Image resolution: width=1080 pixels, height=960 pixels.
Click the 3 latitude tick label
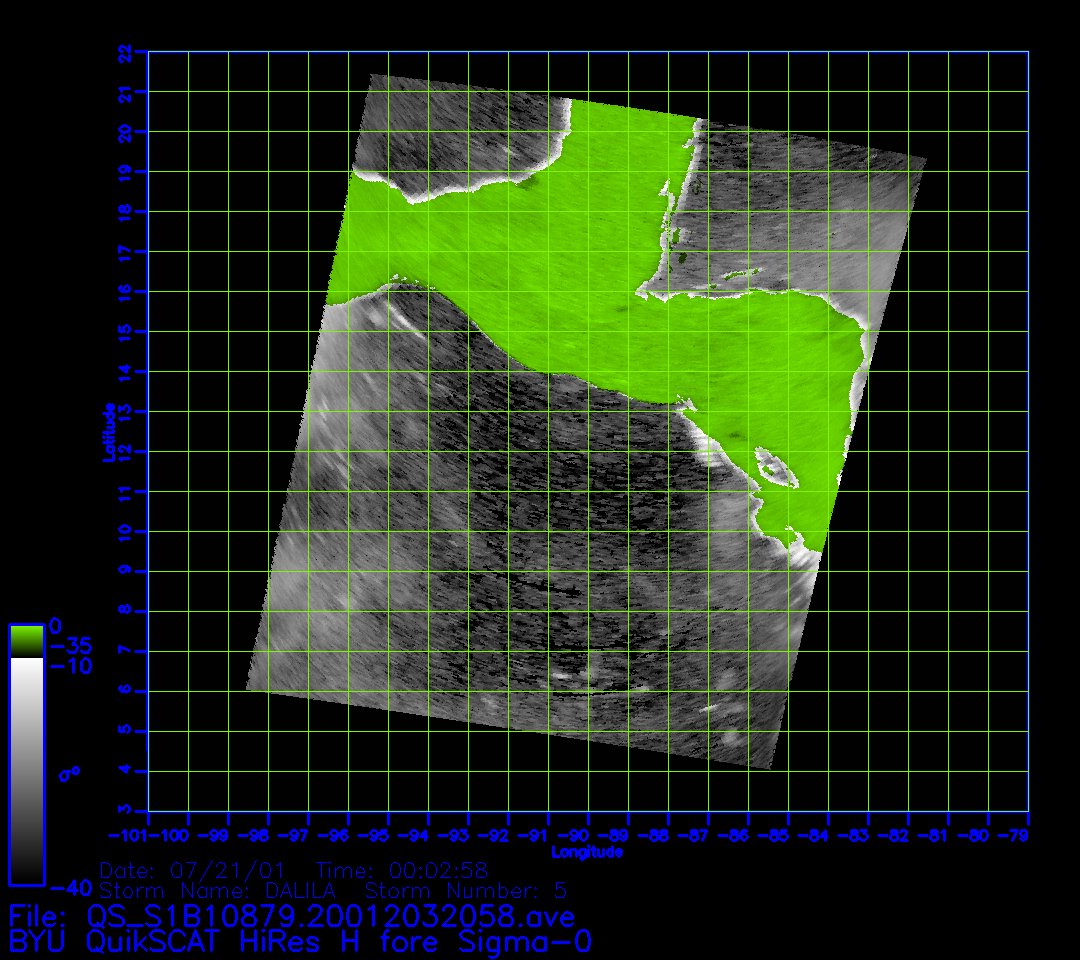pyautogui.click(x=124, y=809)
